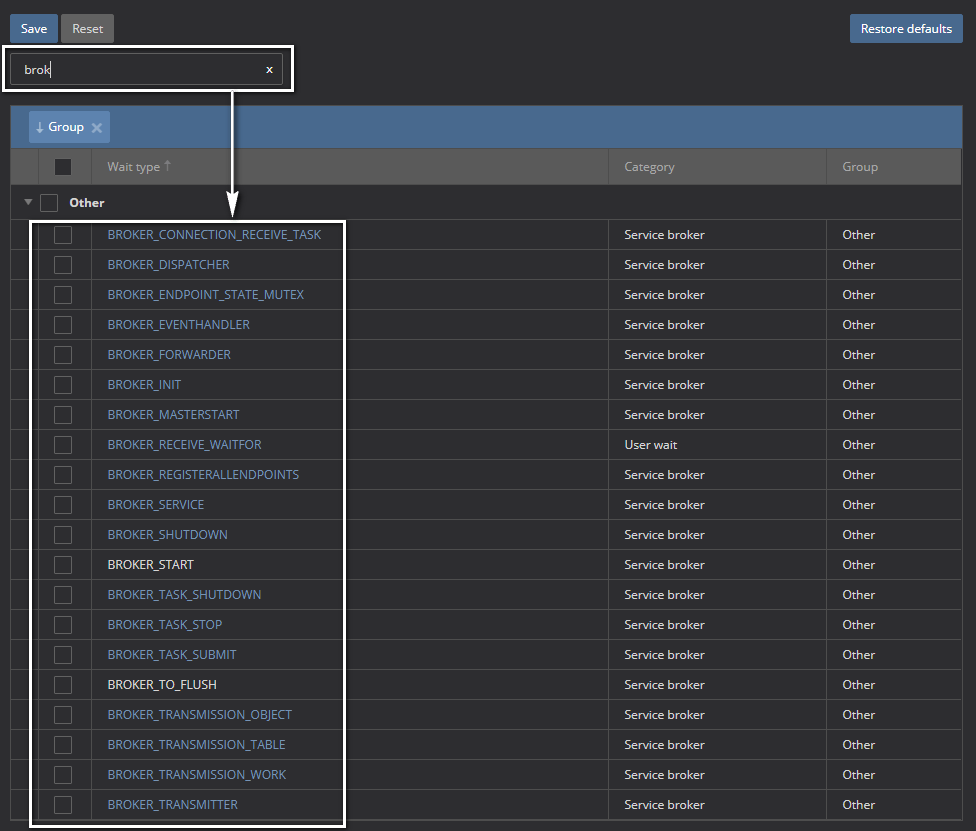Open the BROKER_TRANSMISSION_OBJECT link

pos(199,715)
